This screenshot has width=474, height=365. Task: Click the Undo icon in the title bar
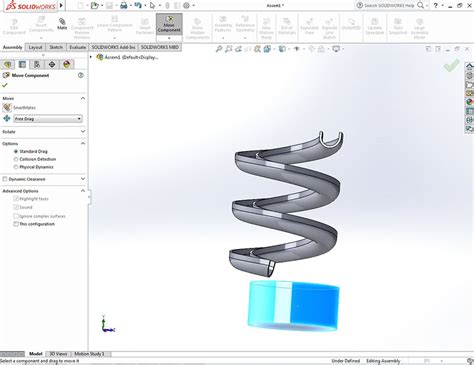[x=138, y=5]
